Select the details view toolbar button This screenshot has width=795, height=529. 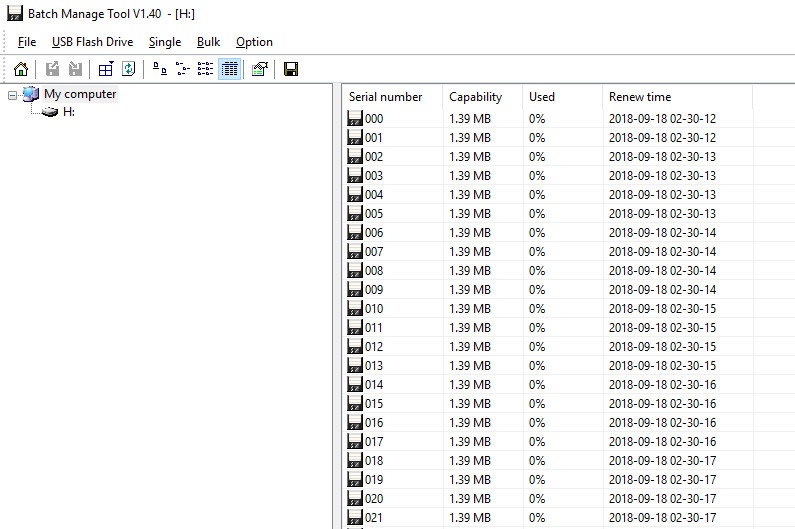tap(230, 69)
